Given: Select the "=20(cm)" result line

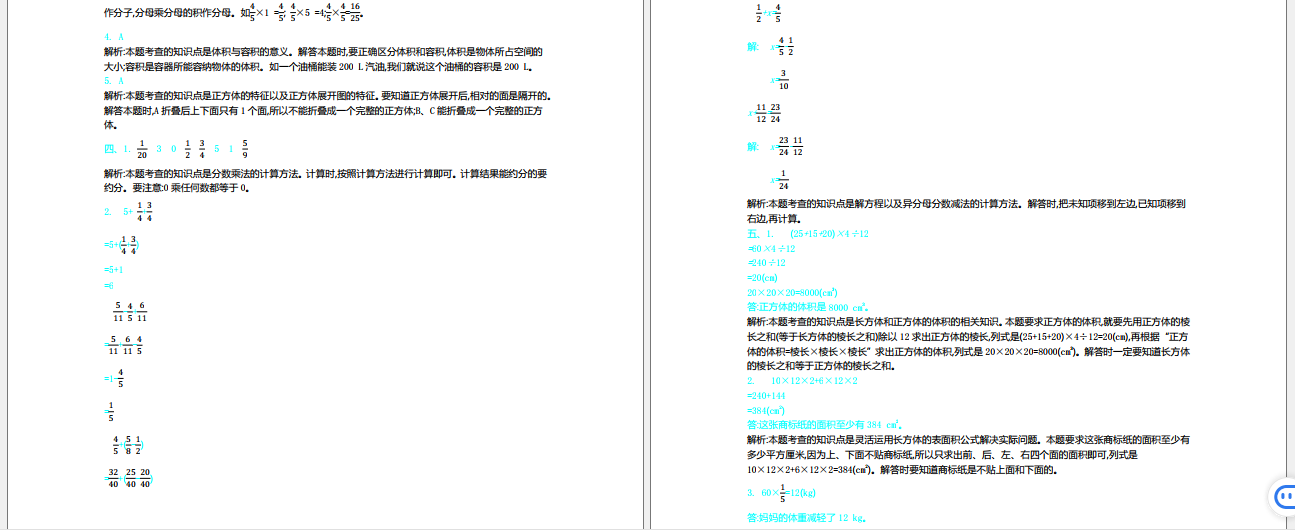Looking at the screenshot, I should tap(763, 278).
